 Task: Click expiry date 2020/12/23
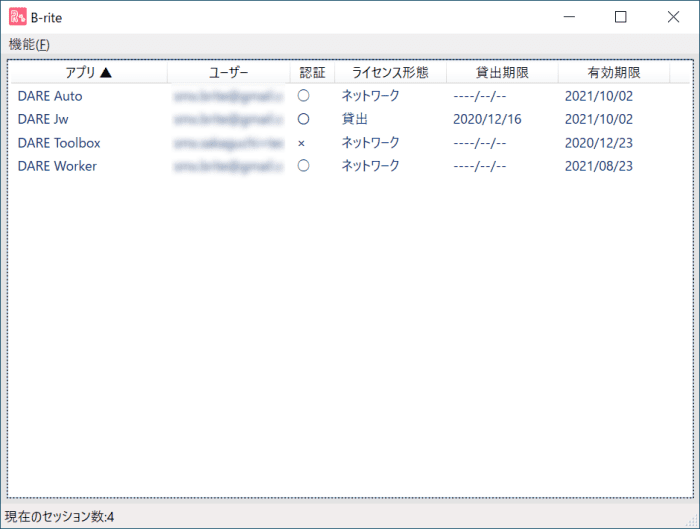pos(599,143)
